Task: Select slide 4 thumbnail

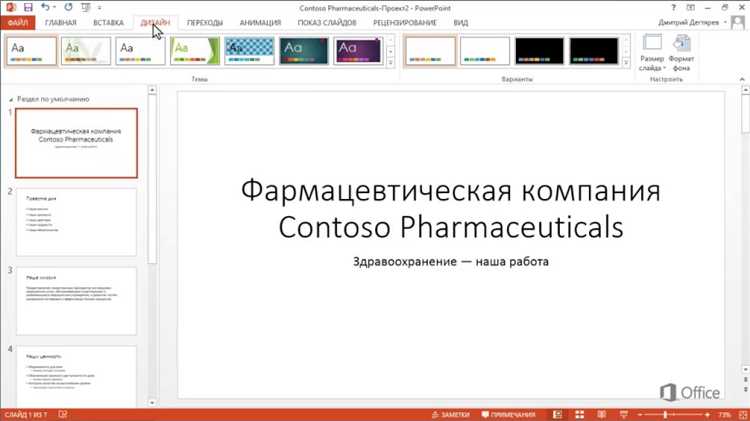Action: click(77, 377)
